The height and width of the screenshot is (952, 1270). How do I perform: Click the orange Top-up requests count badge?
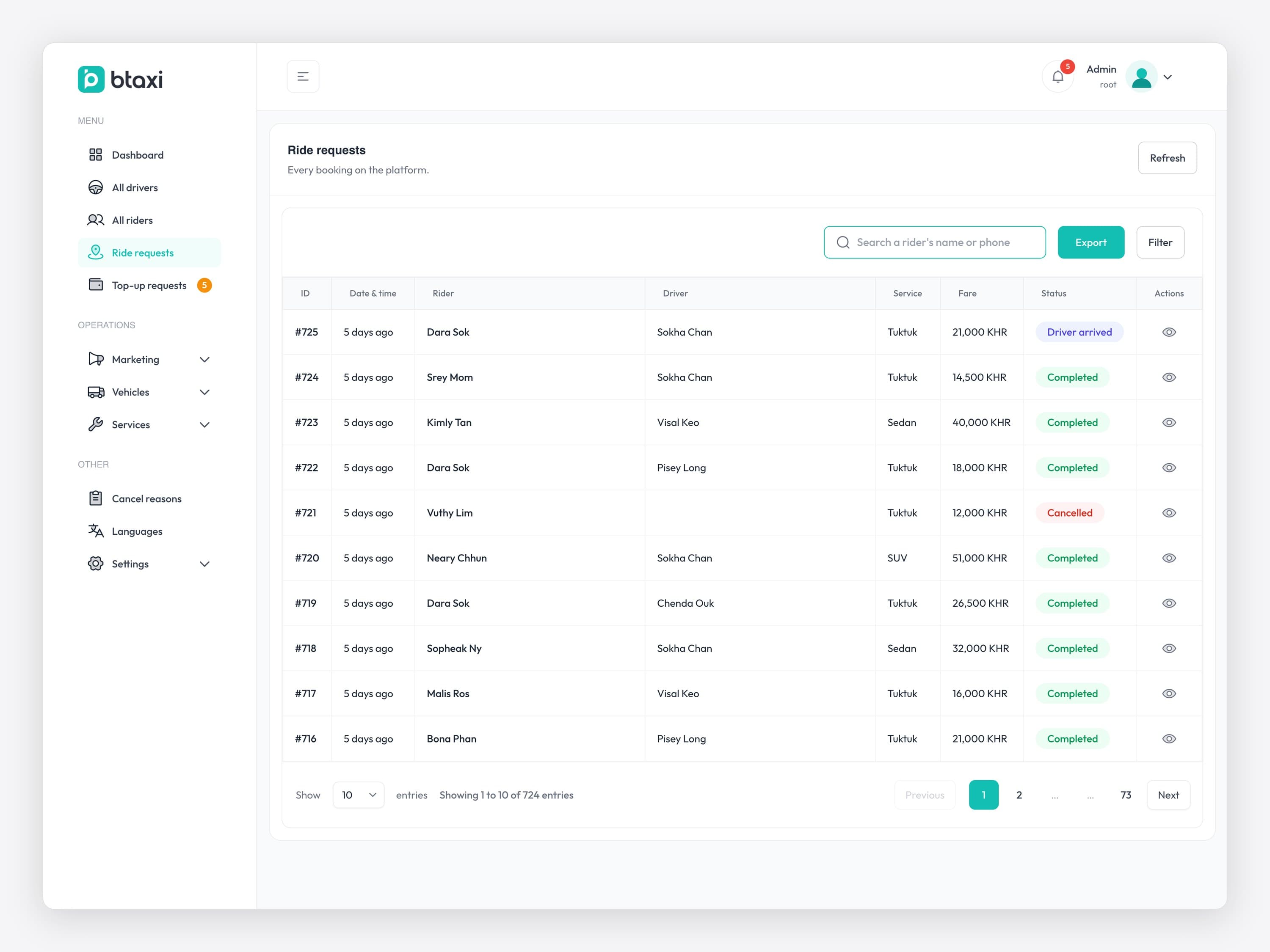[x=204, y=285]
